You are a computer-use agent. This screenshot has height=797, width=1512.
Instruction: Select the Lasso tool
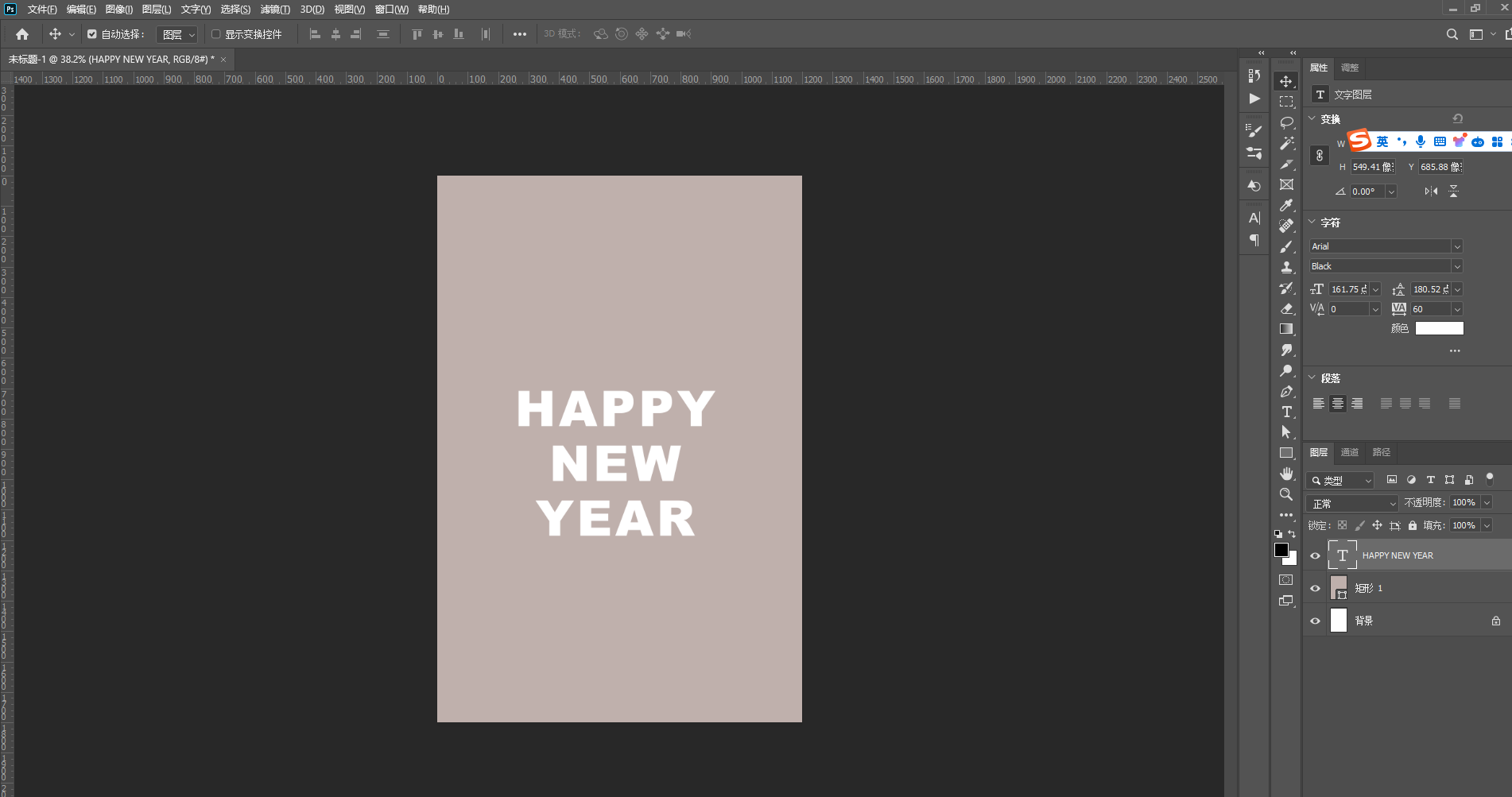tap(1286, 122)
